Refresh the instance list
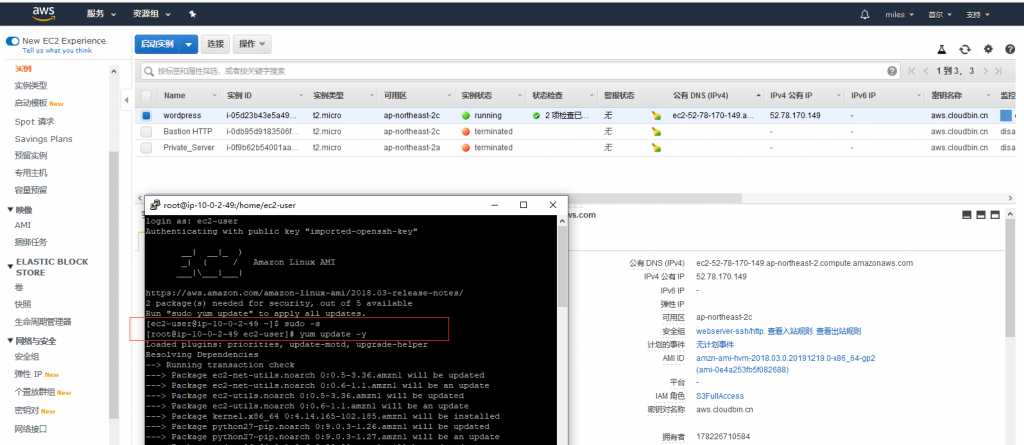Image resolution: width=1024 pixels, height=445 pixels. click(x=965, y=49)
